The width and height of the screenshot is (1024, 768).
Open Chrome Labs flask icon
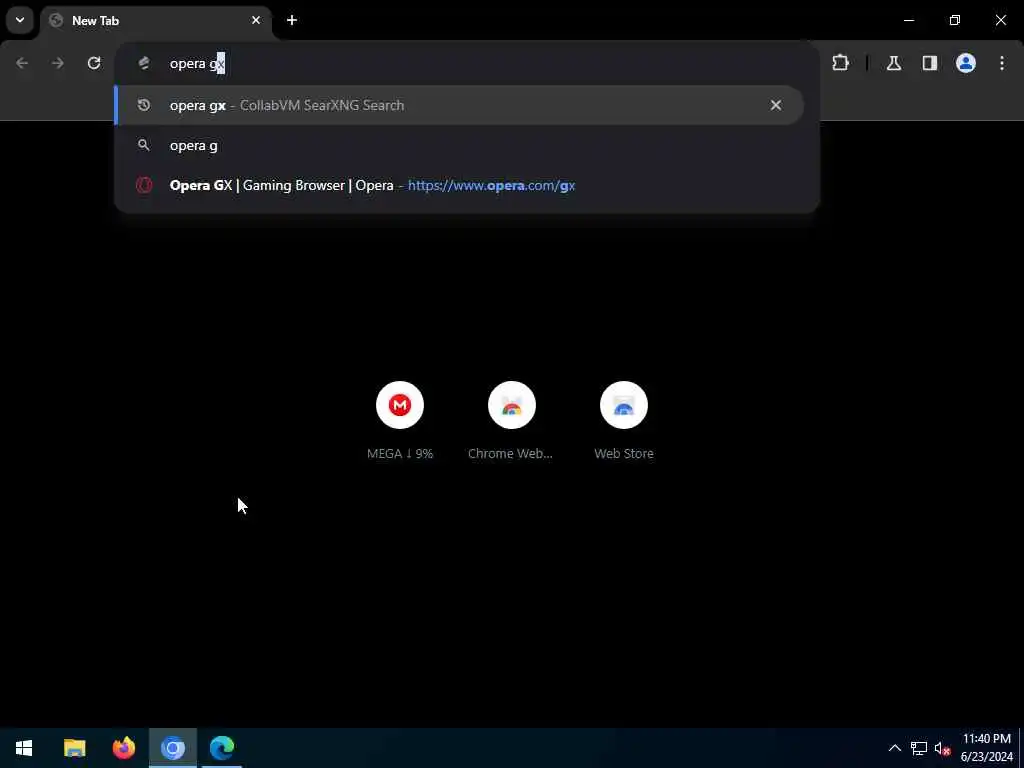point(893,63)
